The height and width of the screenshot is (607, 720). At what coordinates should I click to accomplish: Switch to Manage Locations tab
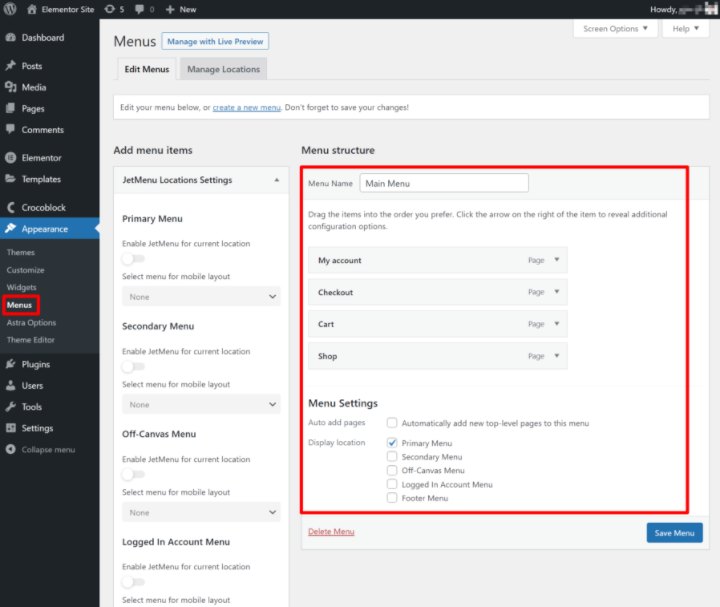click(x=223, y=69)
